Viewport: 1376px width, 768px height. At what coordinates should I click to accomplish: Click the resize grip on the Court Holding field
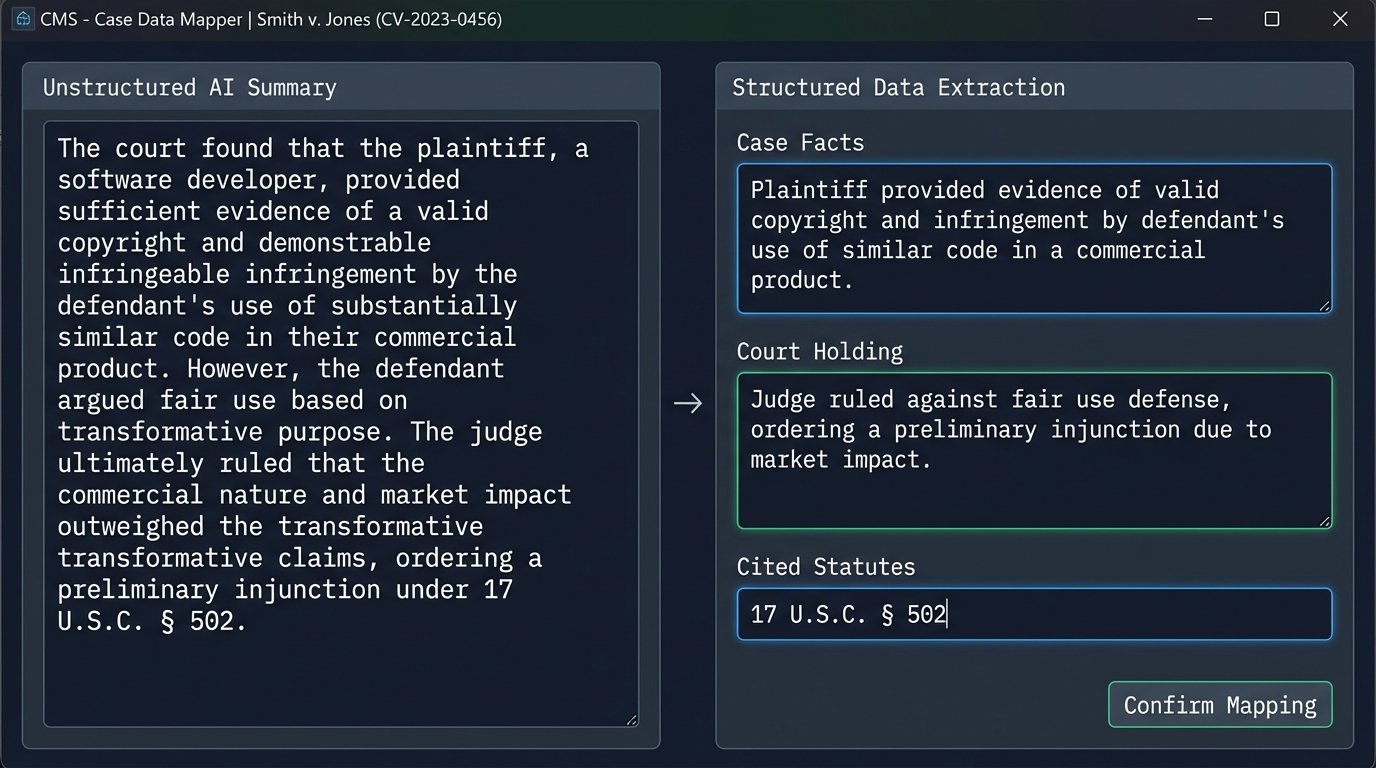(x=1324, y=519)
